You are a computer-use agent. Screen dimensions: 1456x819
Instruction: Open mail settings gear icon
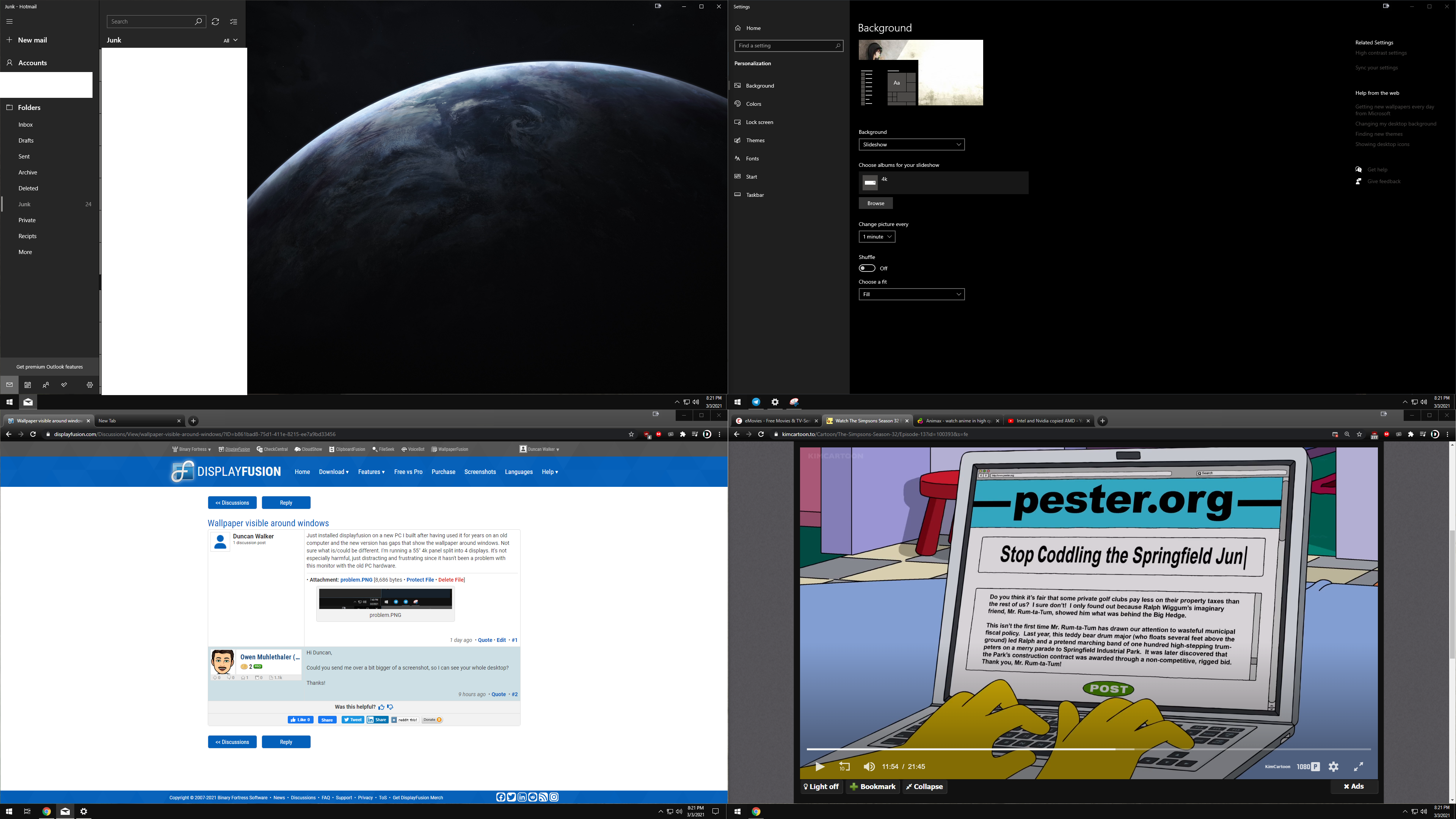tap(90, 385)
